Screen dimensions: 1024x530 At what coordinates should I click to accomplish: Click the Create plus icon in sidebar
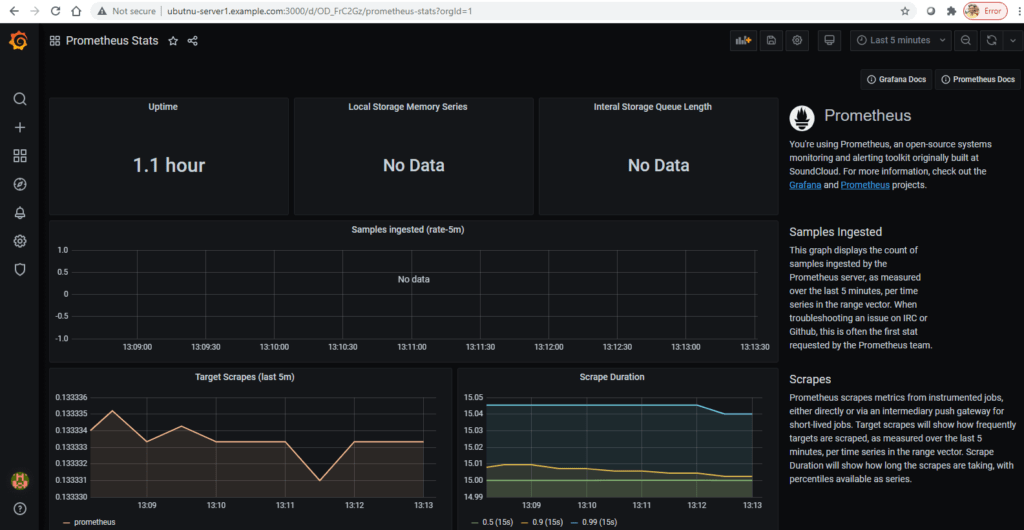(x=20, y=127)
